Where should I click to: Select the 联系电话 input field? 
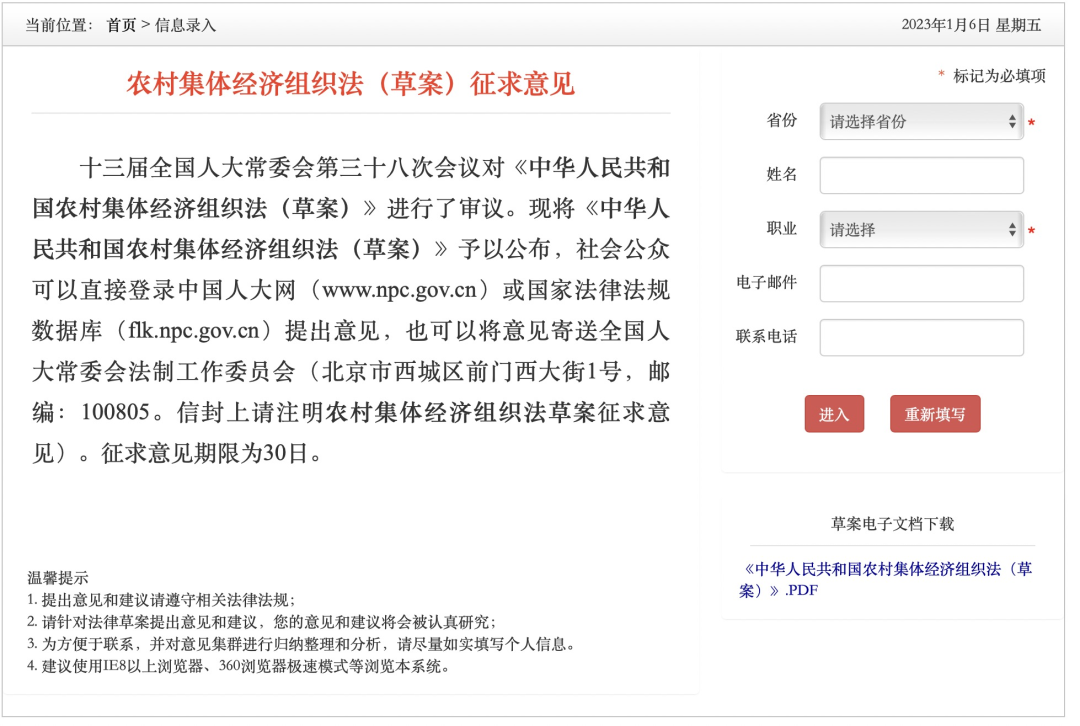[x=921, y=338]
